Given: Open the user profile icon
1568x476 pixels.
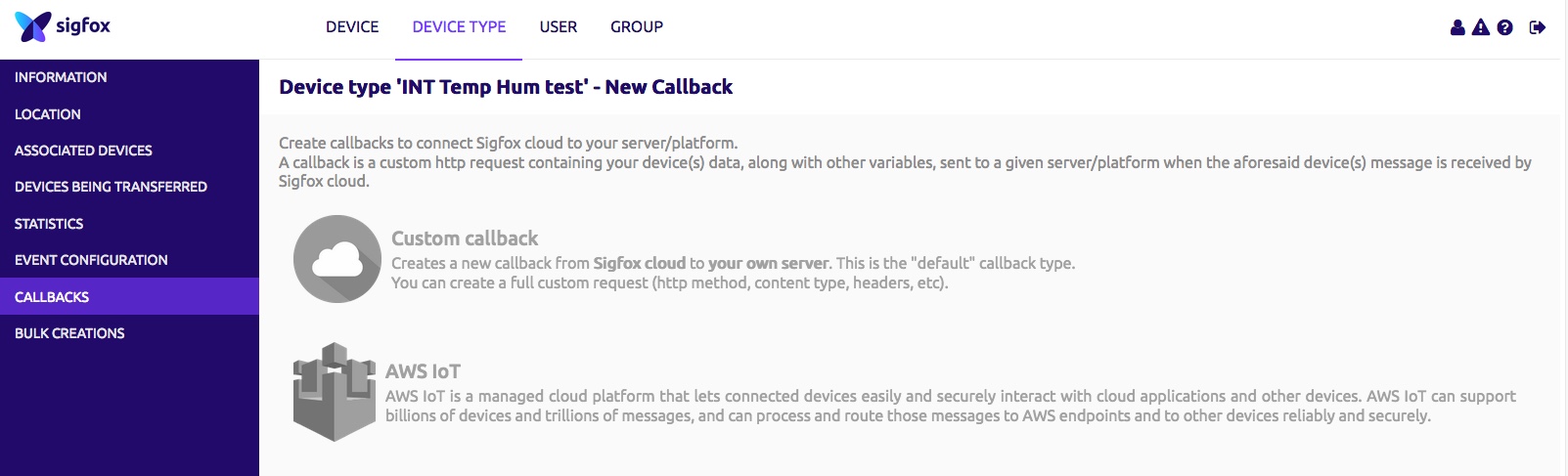Looking at the screenshot, I should coord(1457,27).
